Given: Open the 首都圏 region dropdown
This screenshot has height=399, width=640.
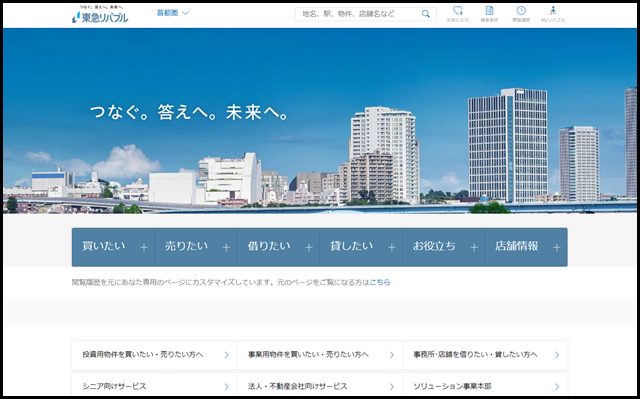Looking at the screenshot, I should tap(173, 13).
